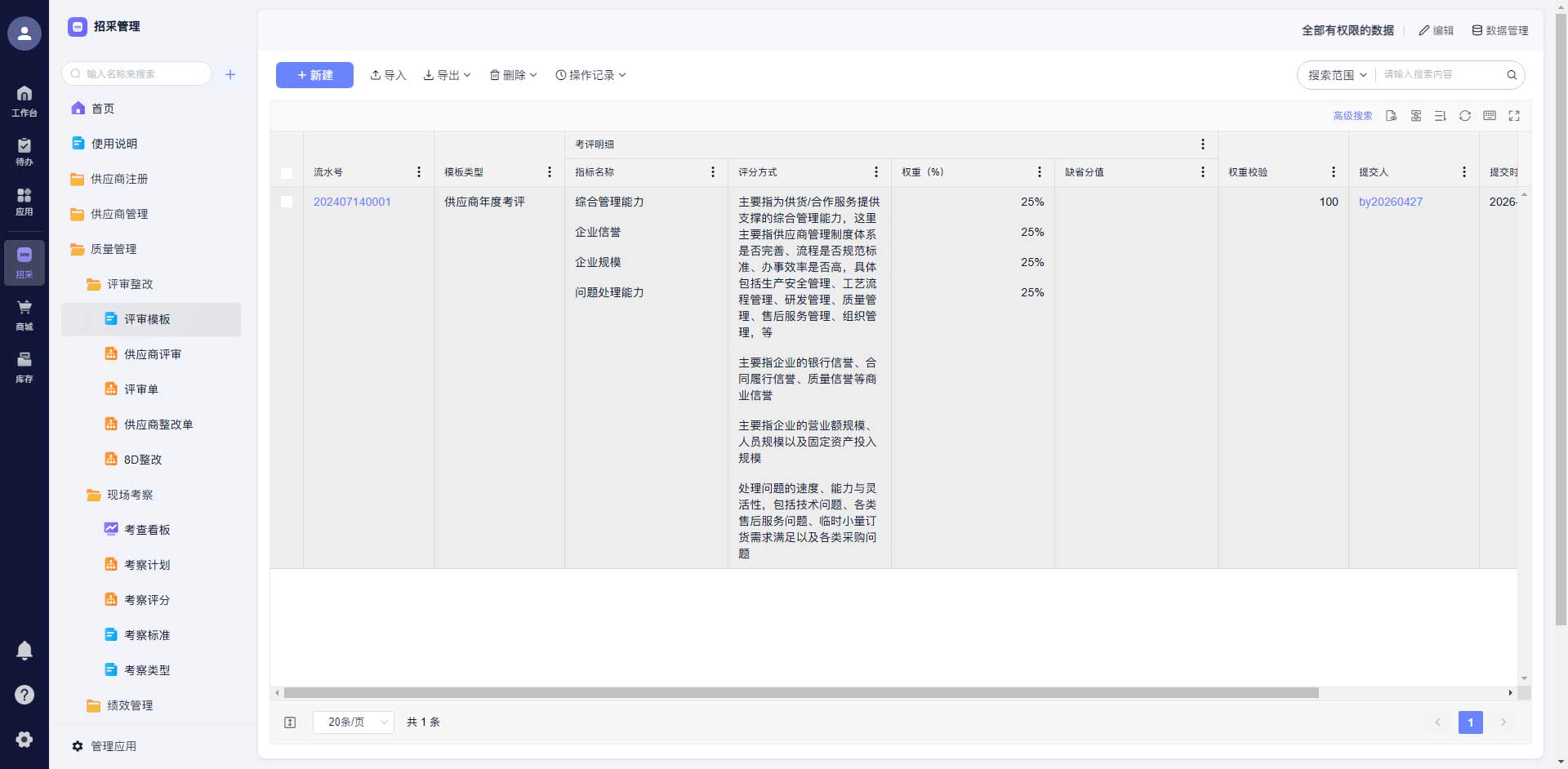Screen dimensions: 1568x769
Task: Open the 删除 delete dropdown arrow
Action: pyautogui.click(x=533, y=74)
